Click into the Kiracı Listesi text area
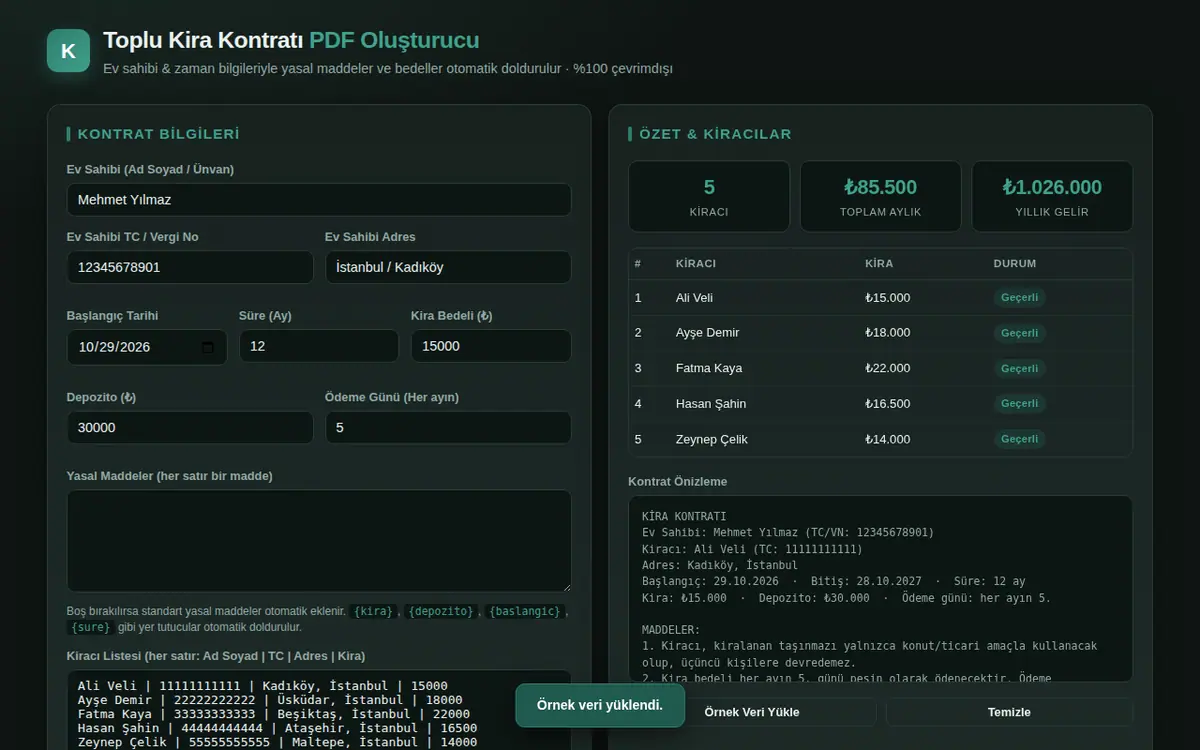Image resolution: width=1200 pixels, height=750 pixels. (319, 710)
